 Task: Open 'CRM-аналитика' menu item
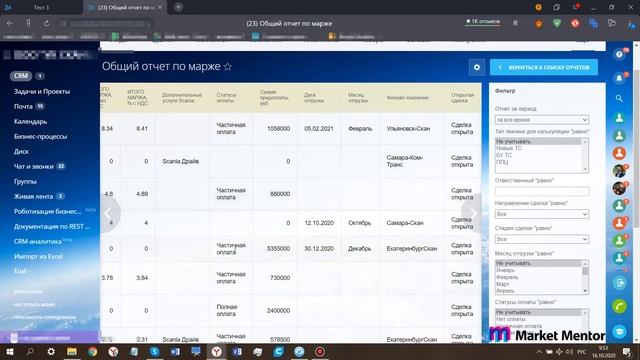pos(38,242)
